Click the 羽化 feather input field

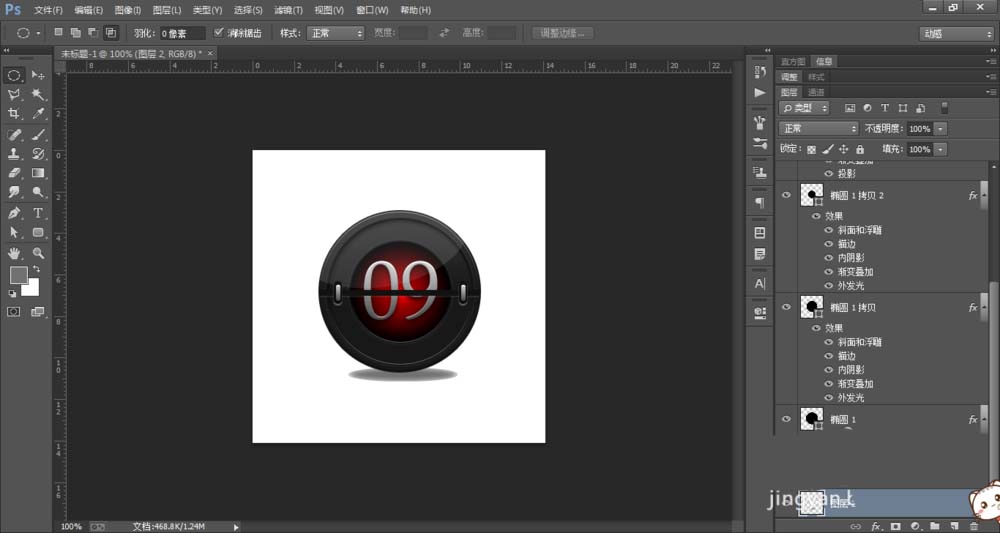(x=182, y=33)
